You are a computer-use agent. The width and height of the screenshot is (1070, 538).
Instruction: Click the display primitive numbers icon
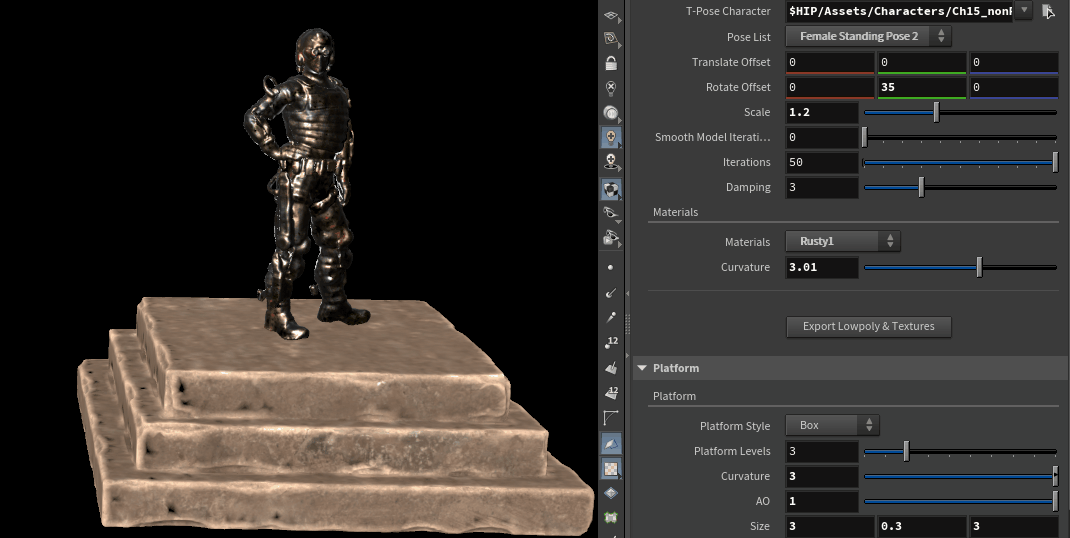611,391
